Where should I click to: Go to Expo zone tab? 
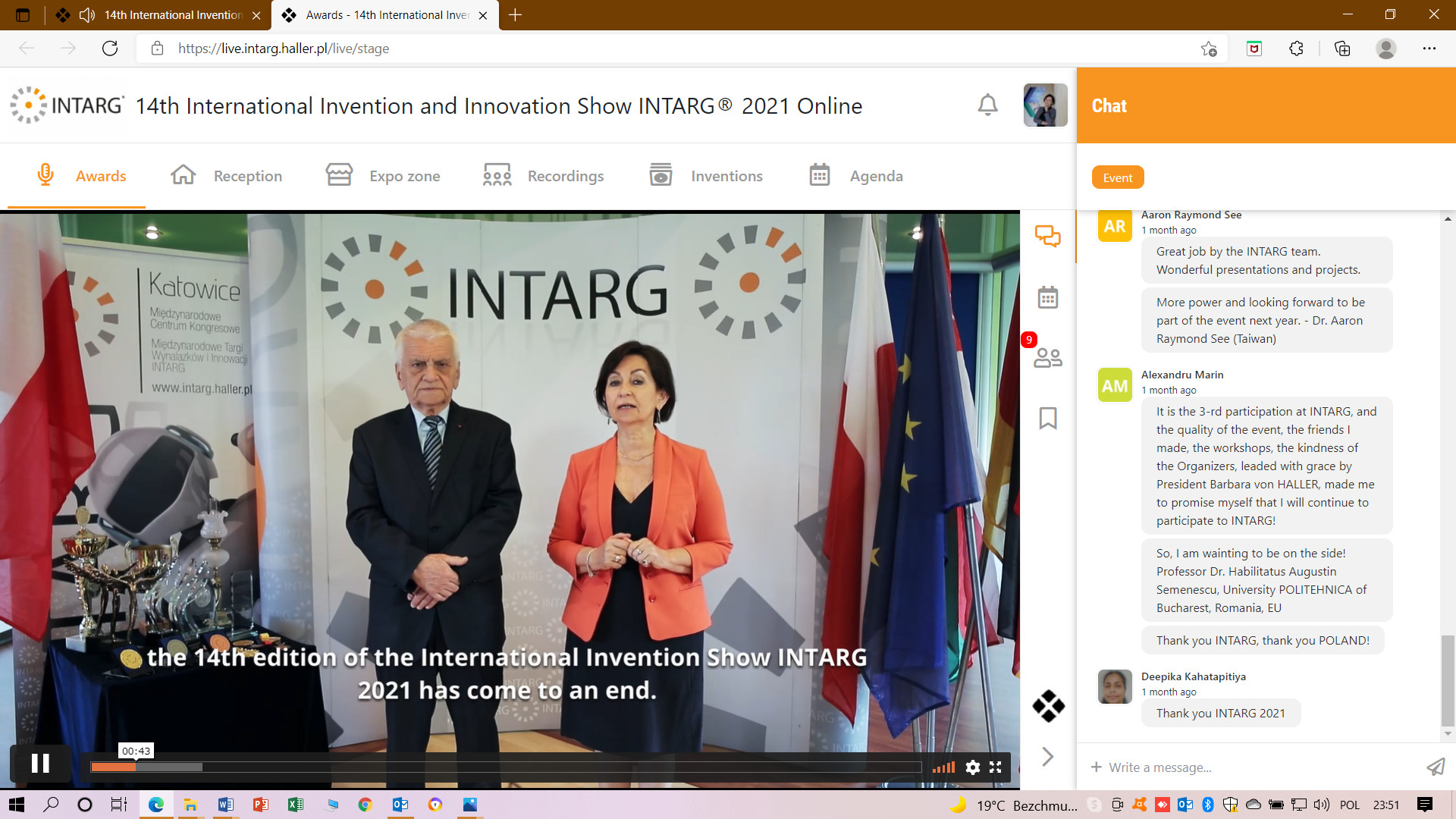(383, 176)
